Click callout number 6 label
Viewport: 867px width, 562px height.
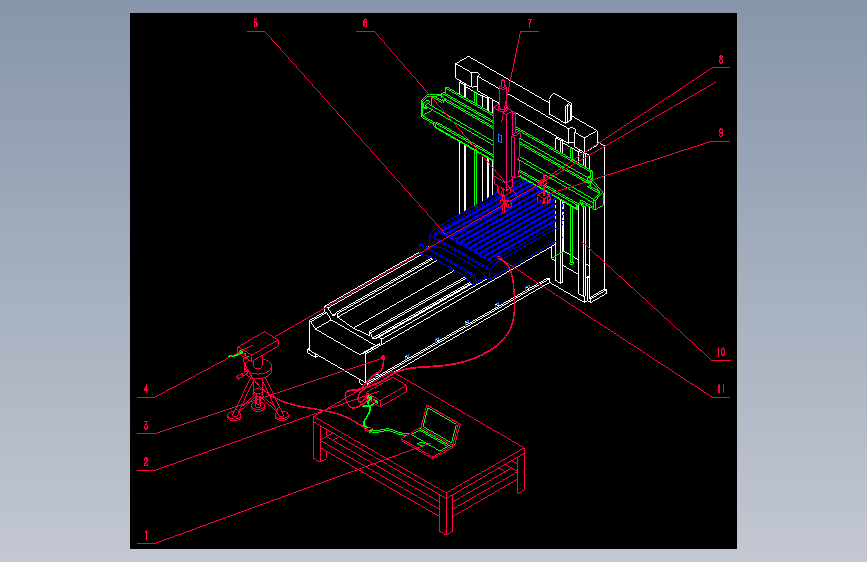tap(365, 23)
